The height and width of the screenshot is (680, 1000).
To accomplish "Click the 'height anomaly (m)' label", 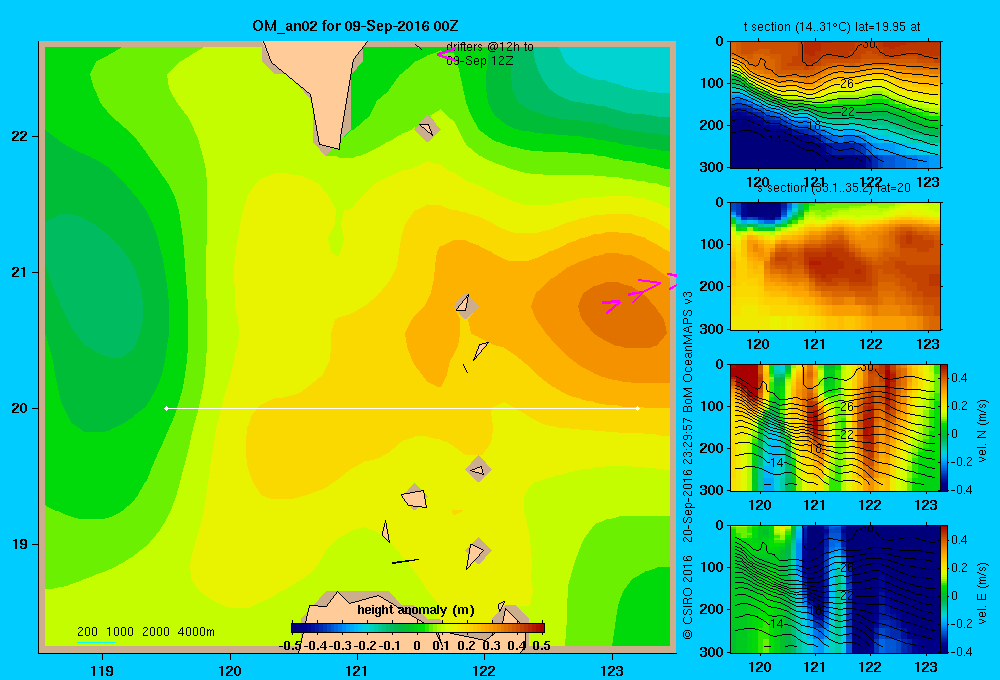I will click(x=416, y=610).
